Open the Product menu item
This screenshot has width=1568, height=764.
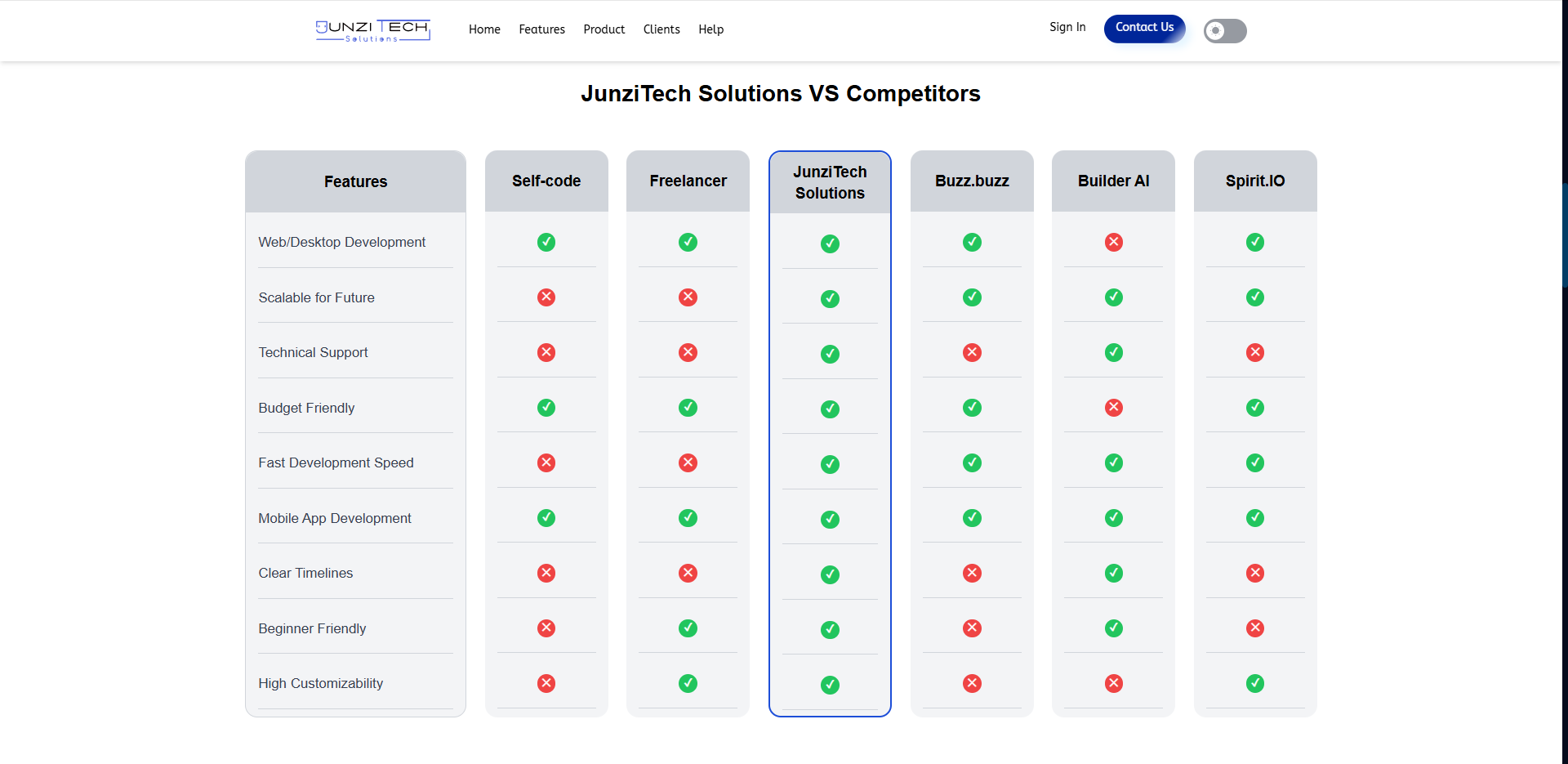click(604, 29)
